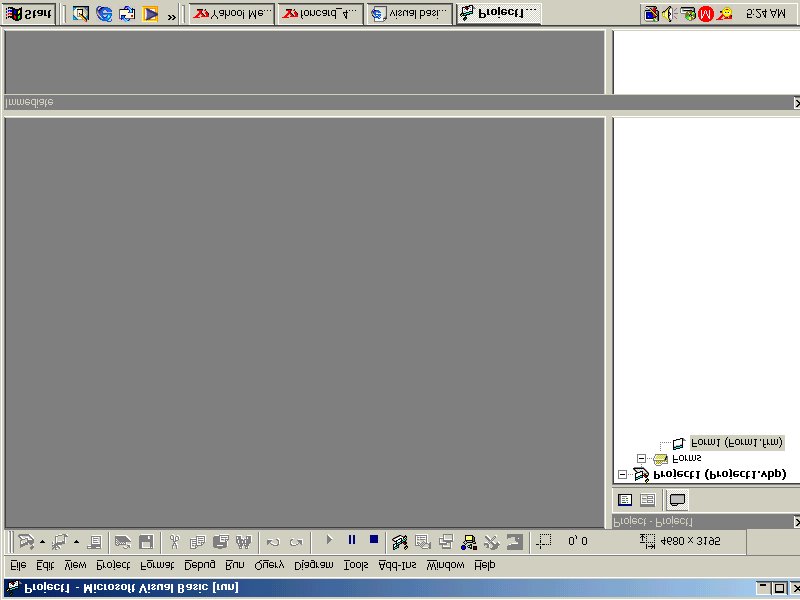Open the Menu Editor from the toolbar
The width and height of the screenshot is (800, 600).
(x=94, y=541)
